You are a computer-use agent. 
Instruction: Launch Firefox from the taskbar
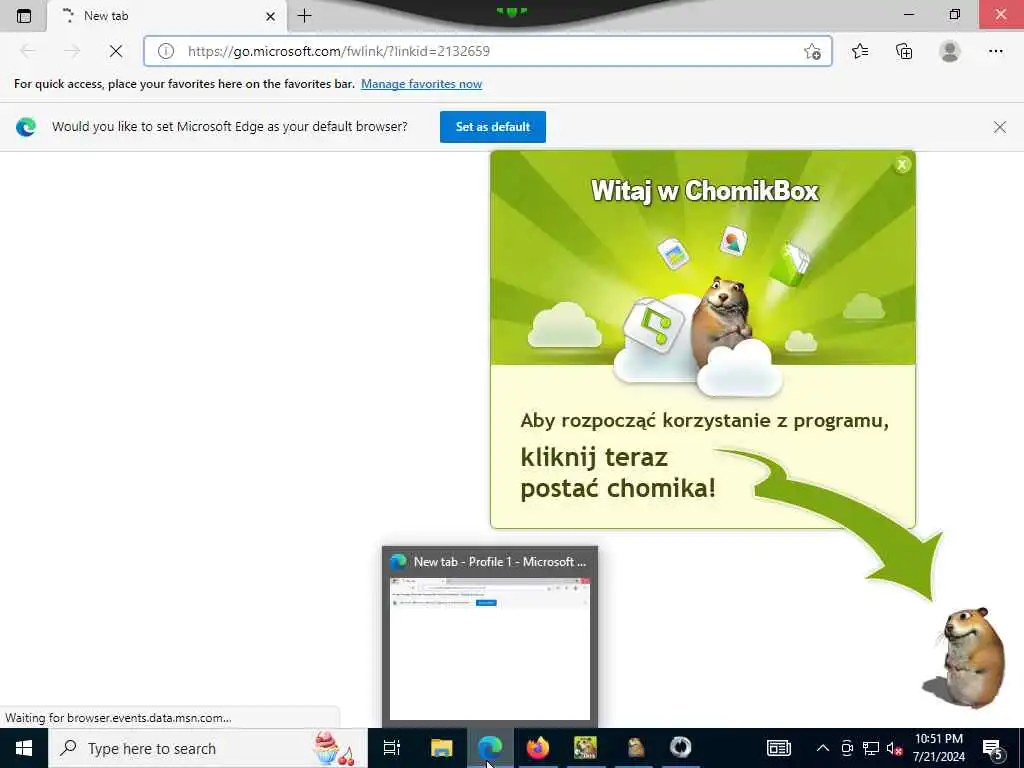tap(538, 748)
